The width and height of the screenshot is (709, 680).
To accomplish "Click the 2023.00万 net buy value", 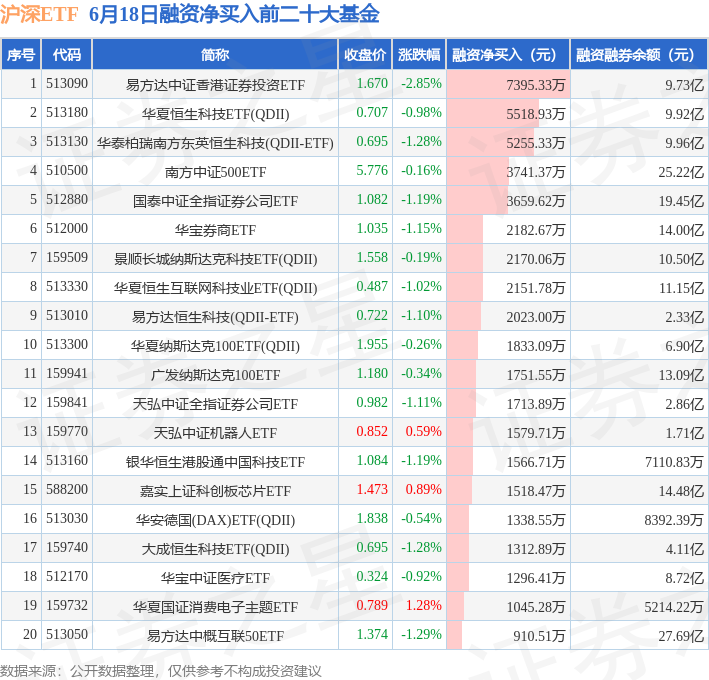I will [536, 316].
